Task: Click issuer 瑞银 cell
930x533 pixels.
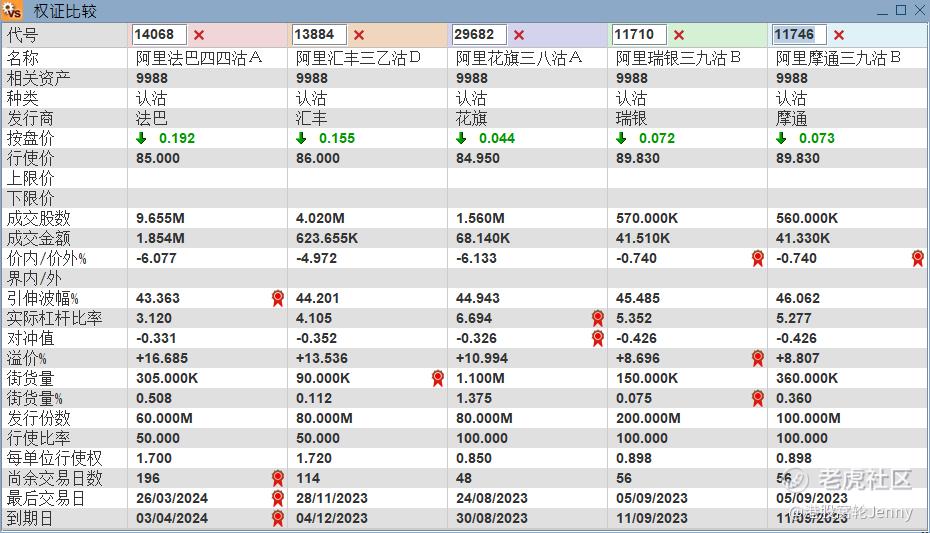Action: click(x=632, y=119)
